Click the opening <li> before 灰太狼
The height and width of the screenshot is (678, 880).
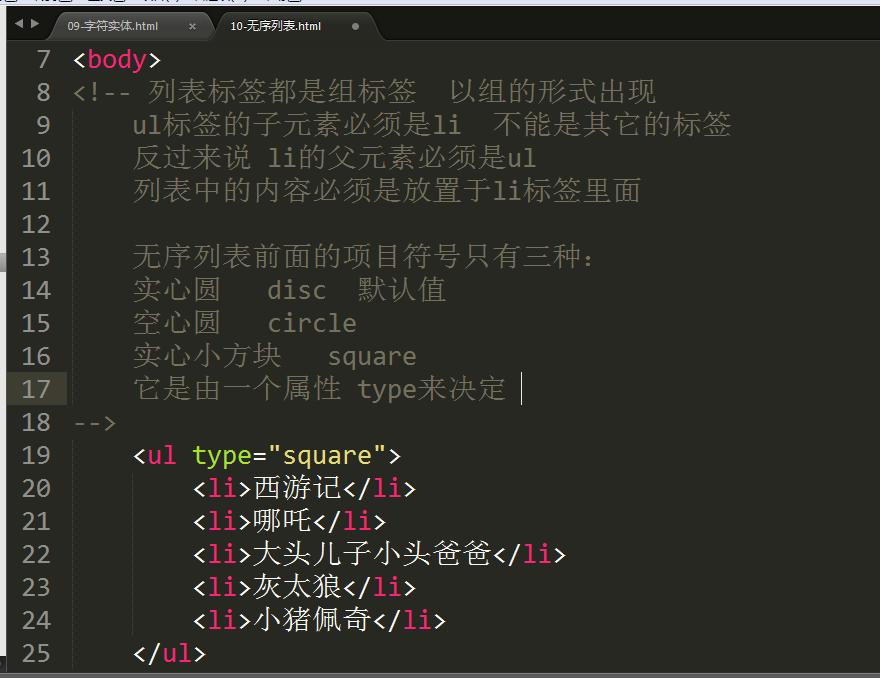coord(222,588)
